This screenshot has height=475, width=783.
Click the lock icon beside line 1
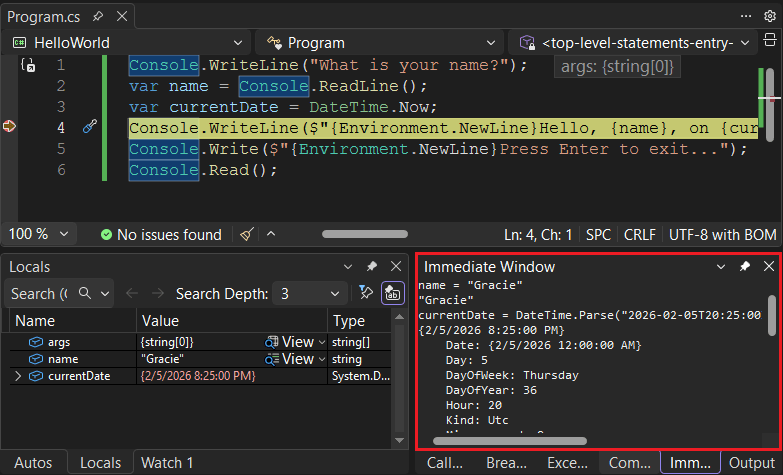[x=28, y=65]
